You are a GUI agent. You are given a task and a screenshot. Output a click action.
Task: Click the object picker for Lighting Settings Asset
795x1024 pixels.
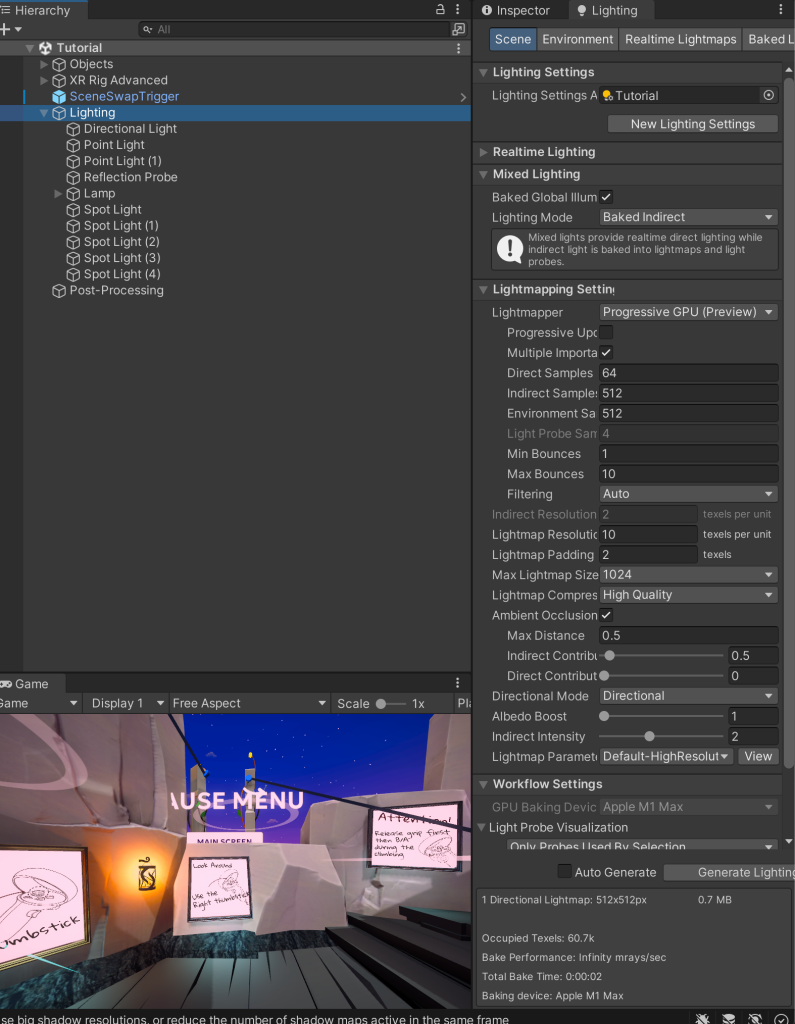[769, 96]
